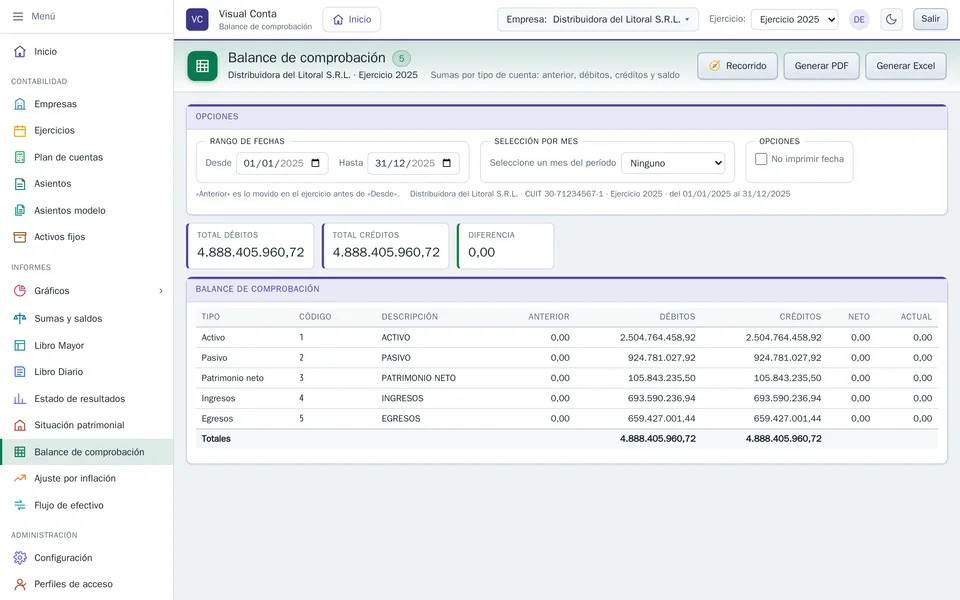Viewport: 960px width, 600px height.
Task: Click the Flujo de efectivo icon
Action: pyautogui.click(x=20, y=505)
